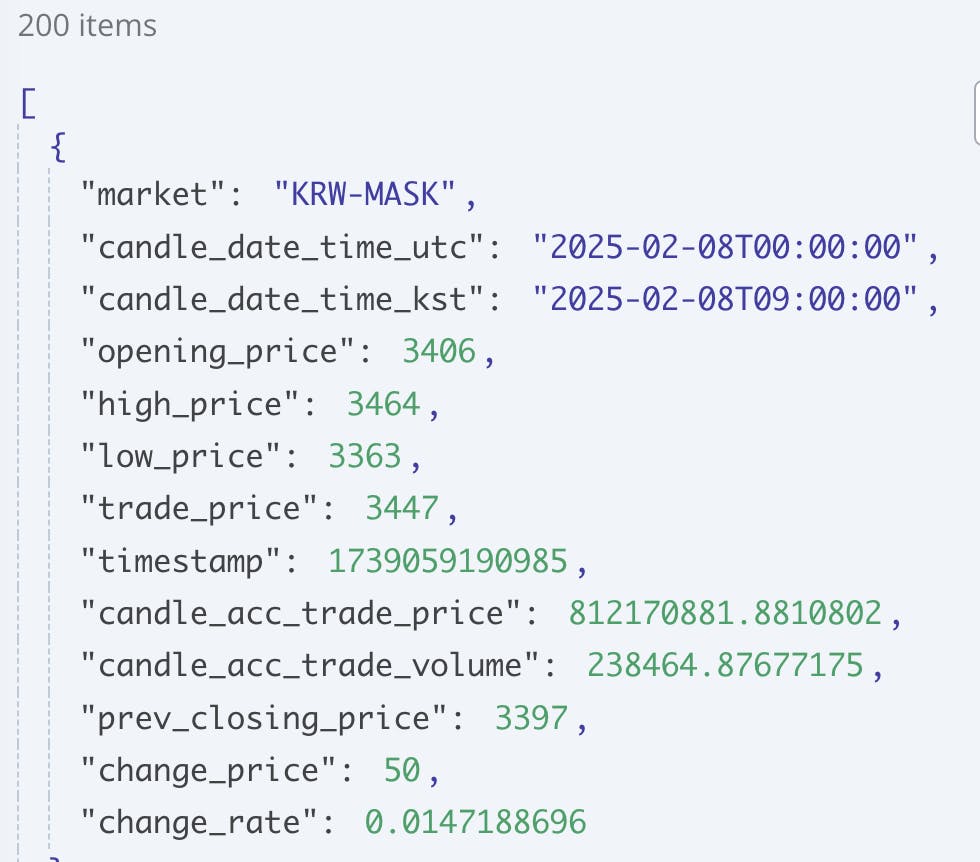This screenshot has height=862, width=980.
Task: Click the opening square bracket of the array
Action: pyautogui.click(x=26, y=101)
